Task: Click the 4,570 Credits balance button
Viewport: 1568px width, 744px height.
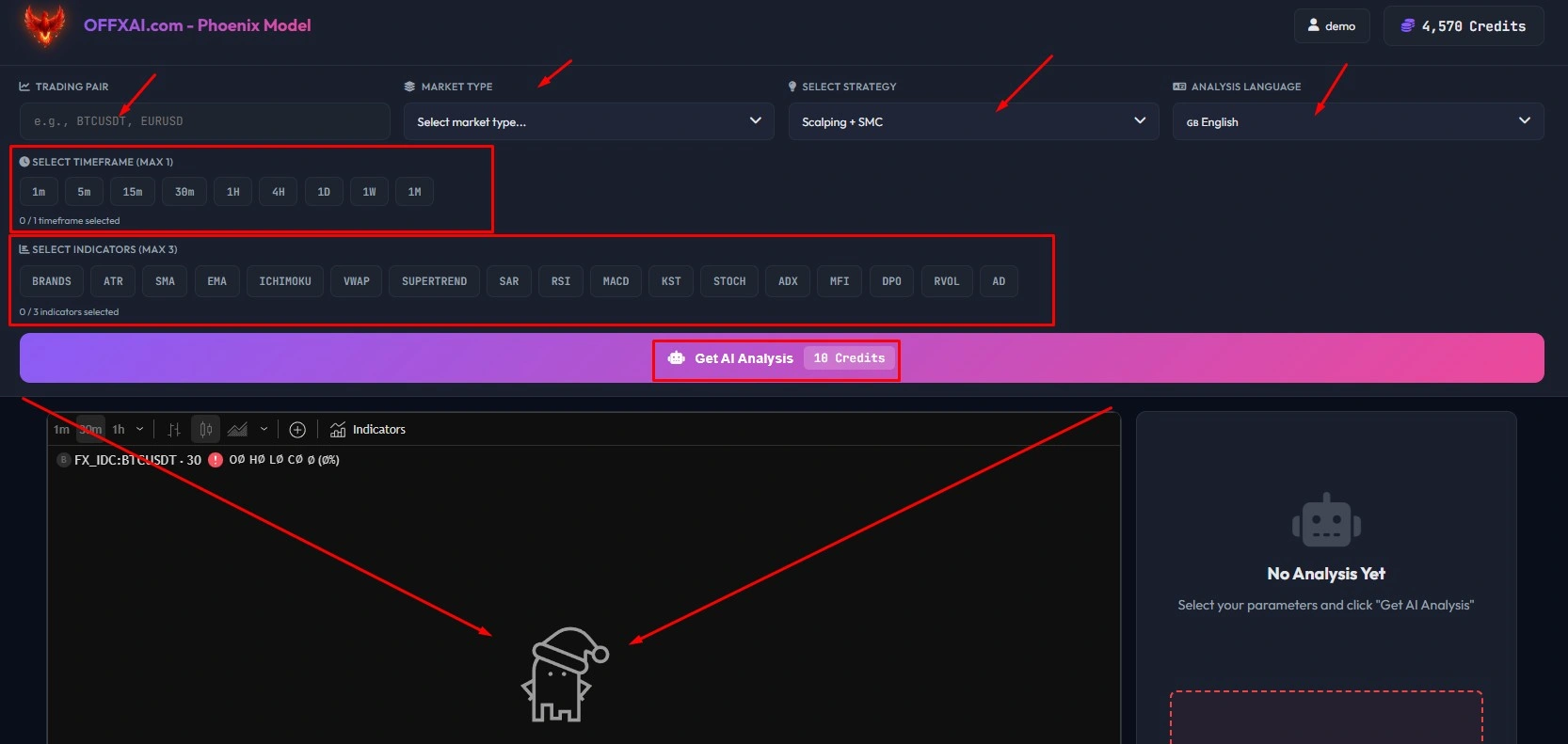Action: coord(1463,26)
